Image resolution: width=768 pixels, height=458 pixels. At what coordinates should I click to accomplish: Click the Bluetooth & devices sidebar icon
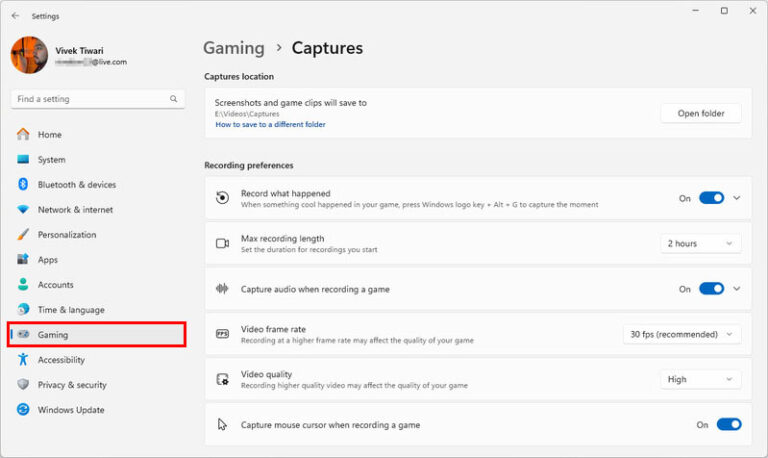pyautogui.click(x=23, y=185)
